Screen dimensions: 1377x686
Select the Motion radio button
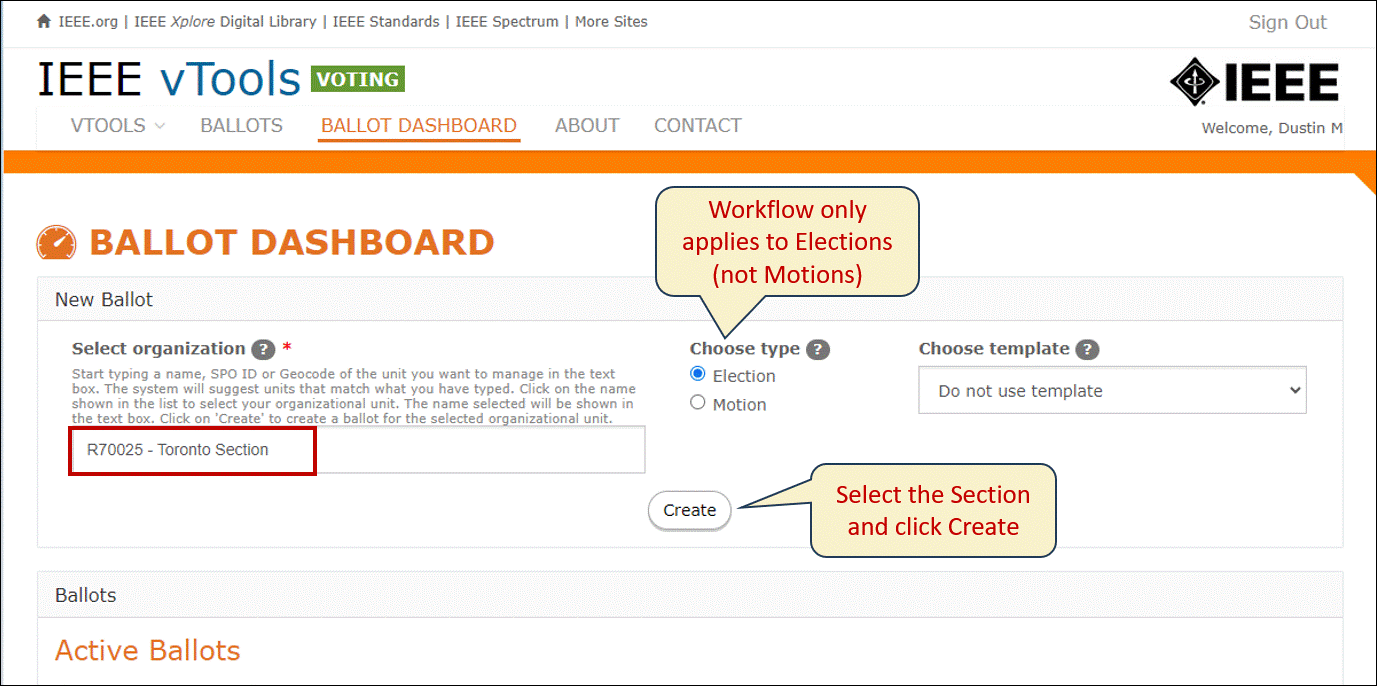point(698,403)
